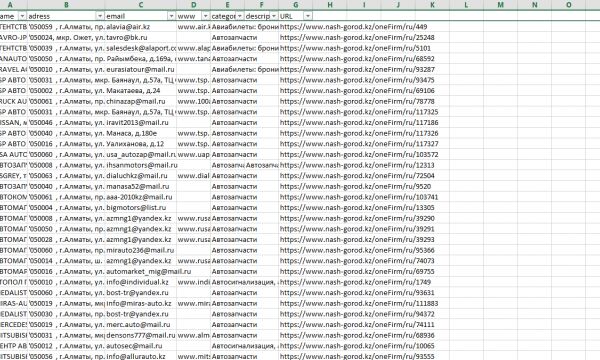
Task: Select the address cell with мкр. Ожет
Action: (x=66, y=37)
